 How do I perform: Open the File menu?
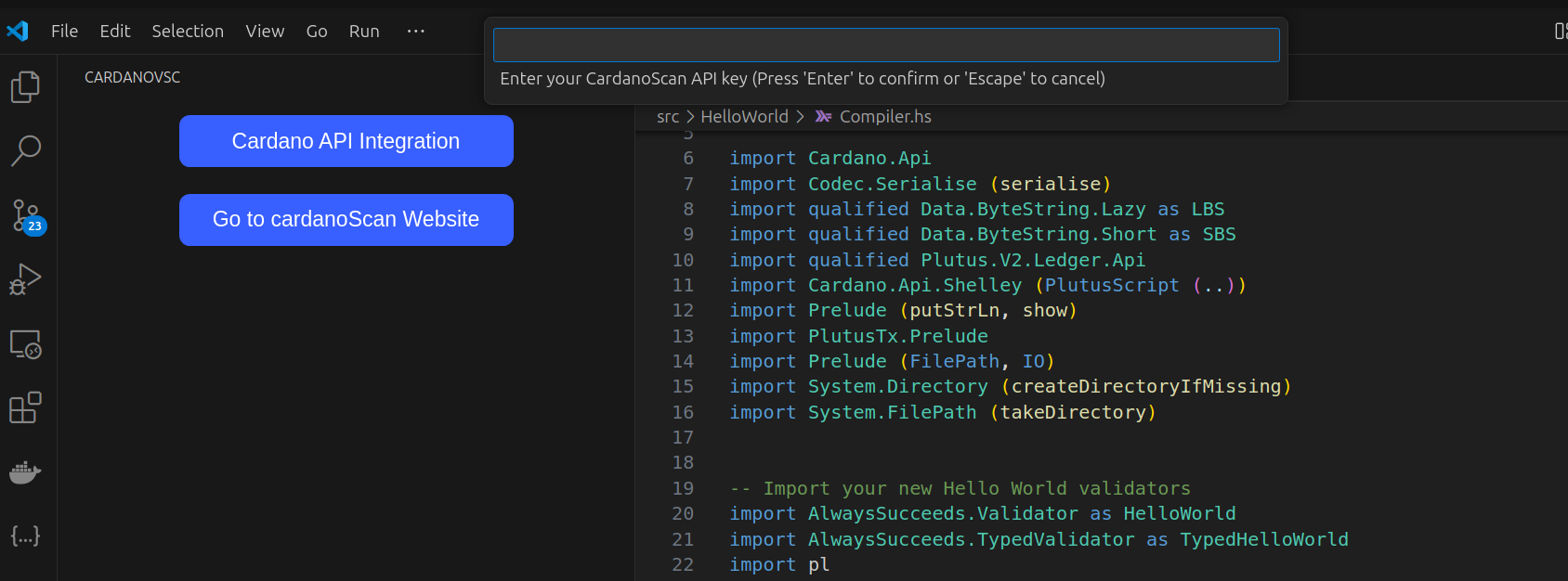click(64, 31)
